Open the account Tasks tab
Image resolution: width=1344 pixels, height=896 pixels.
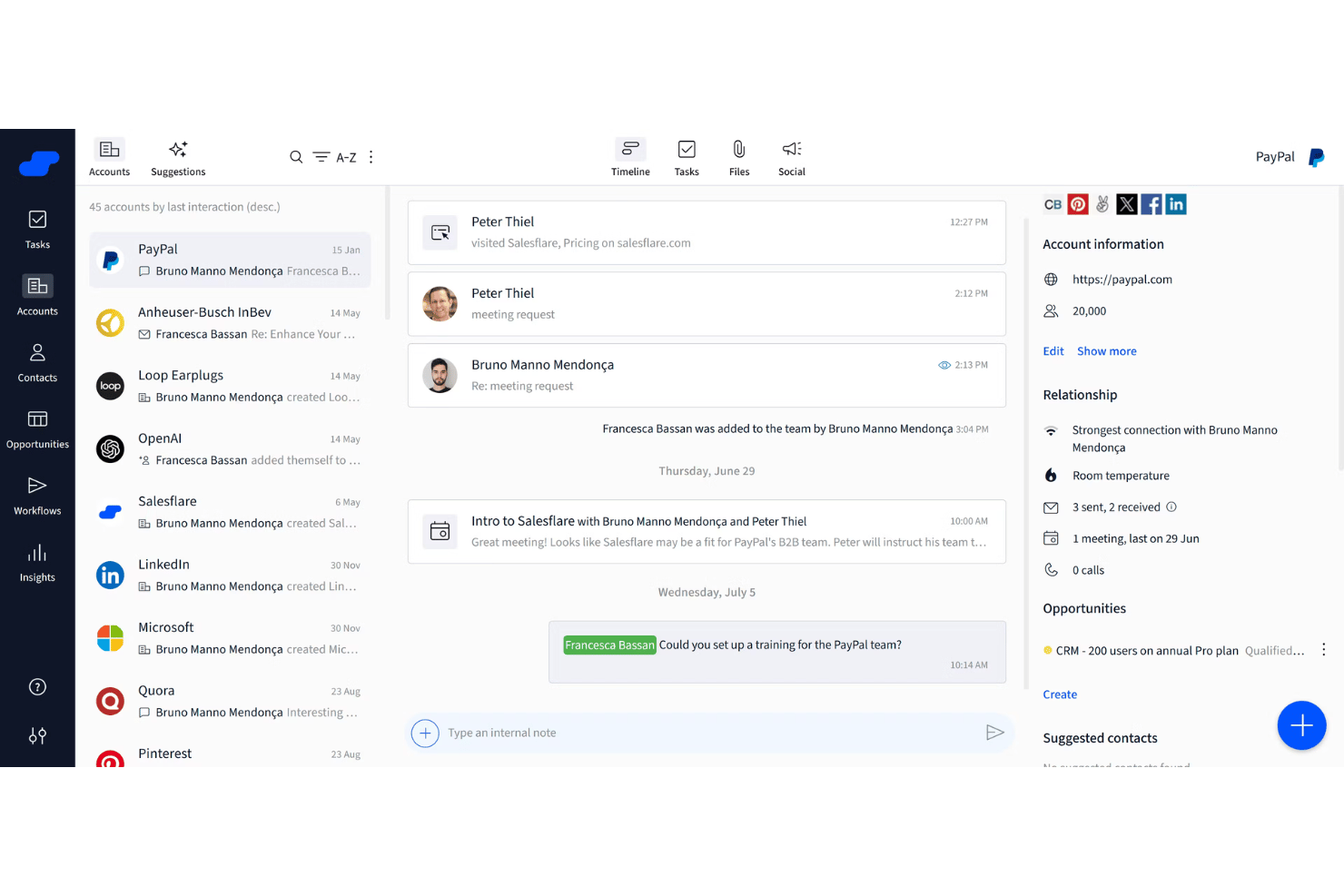click(x=687, y=158)
